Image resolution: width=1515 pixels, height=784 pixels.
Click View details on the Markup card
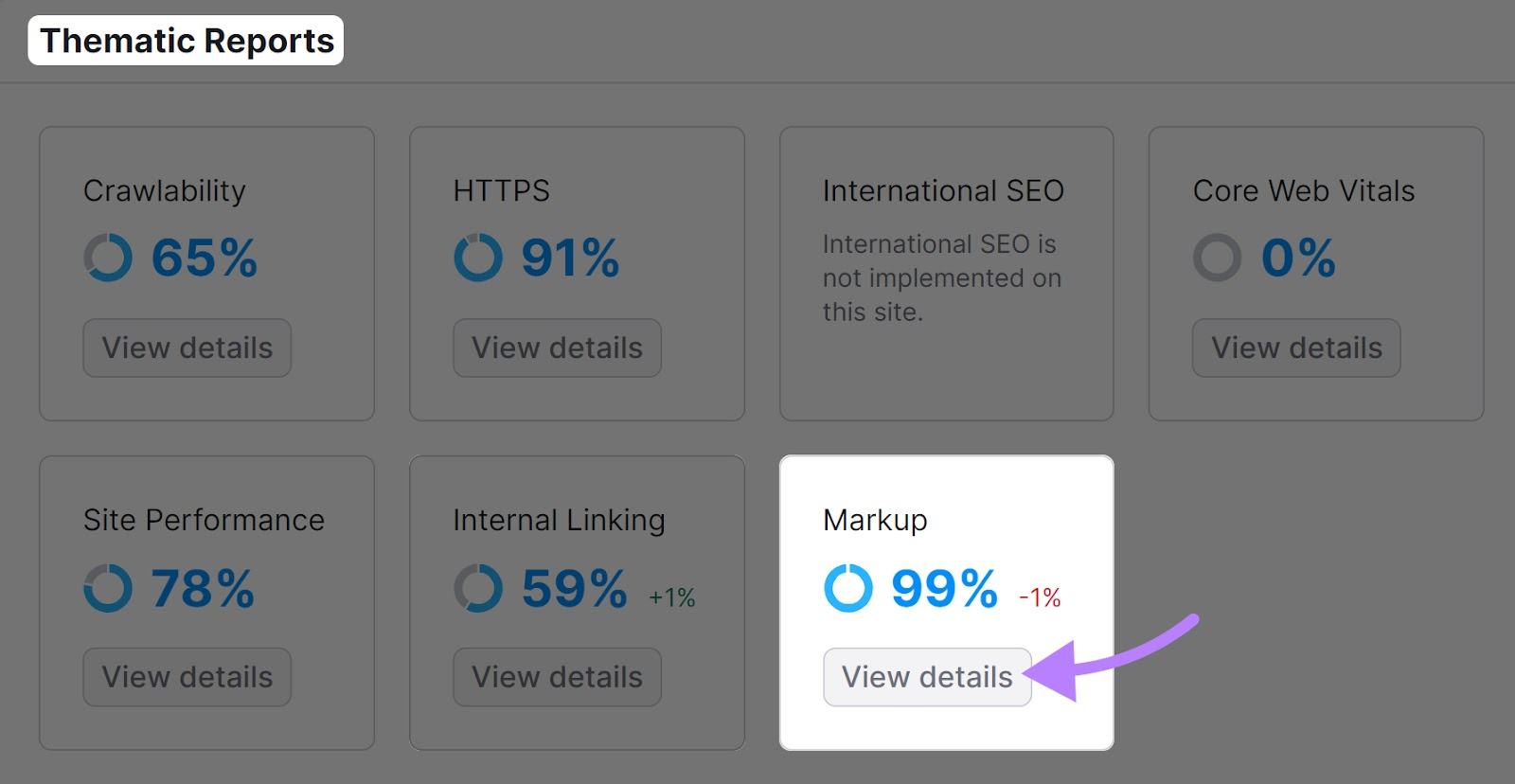click(927, 676)
